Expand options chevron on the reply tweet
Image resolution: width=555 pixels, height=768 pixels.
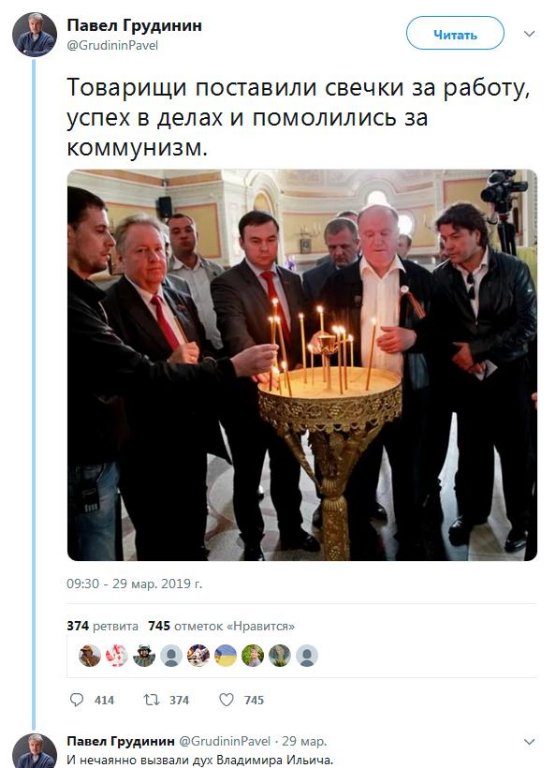point(530,742)
